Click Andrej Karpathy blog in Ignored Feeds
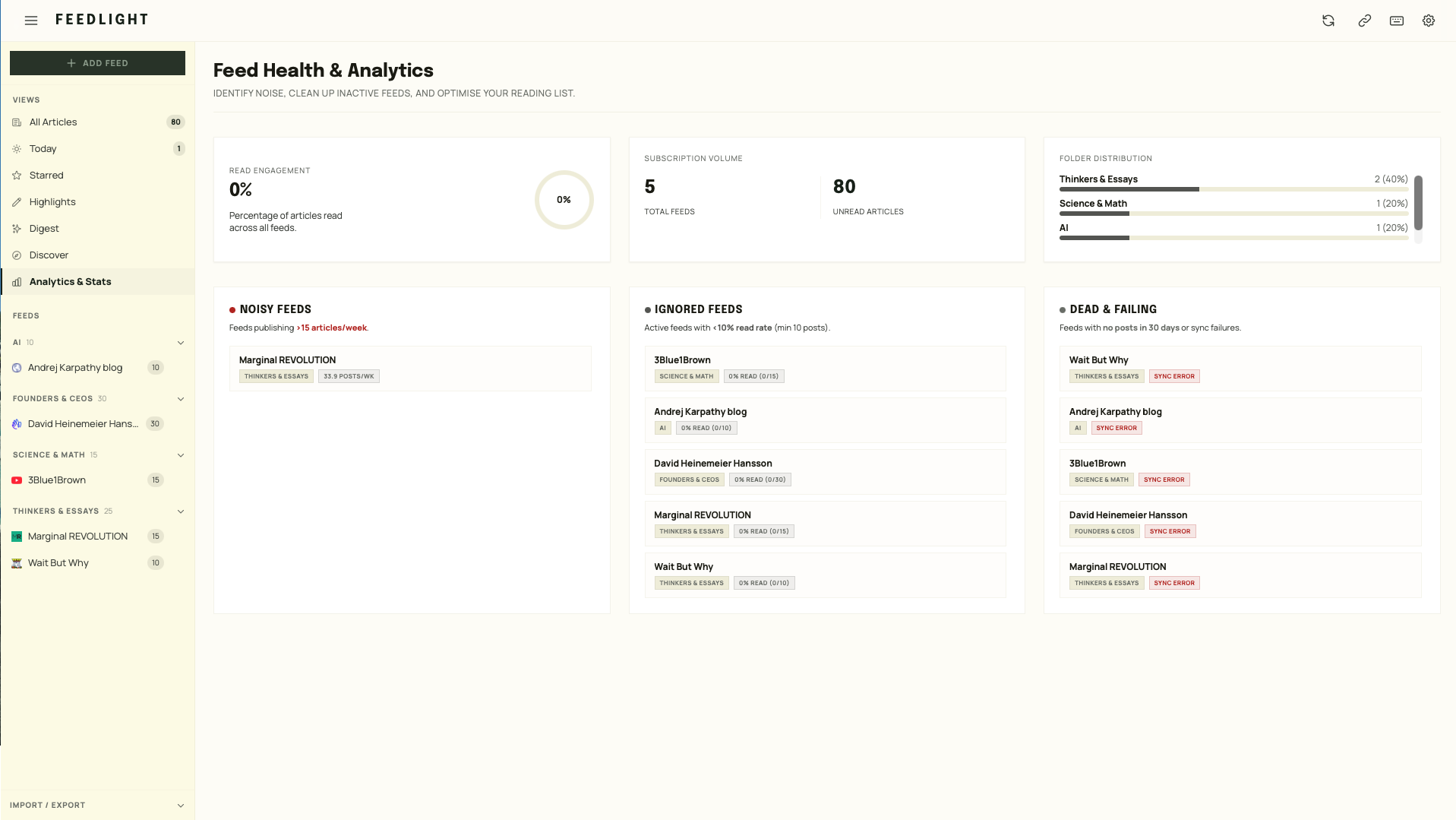 [825, 420]
